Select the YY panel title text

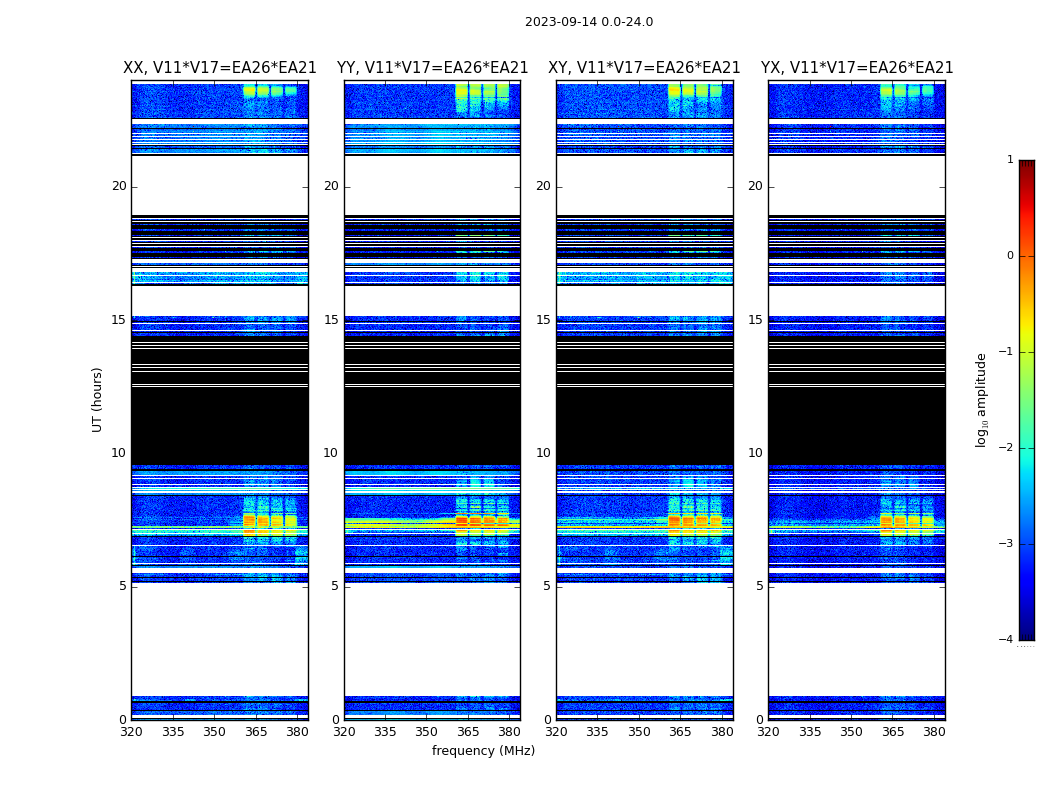click(x=432, y=68)
